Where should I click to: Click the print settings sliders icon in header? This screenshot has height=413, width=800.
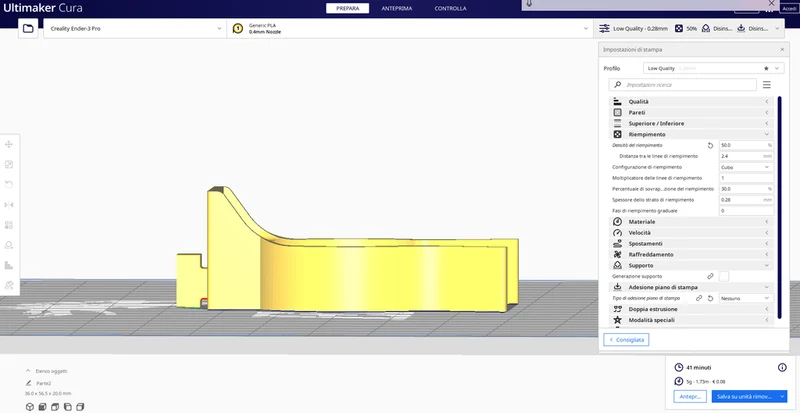pos(605,29)
